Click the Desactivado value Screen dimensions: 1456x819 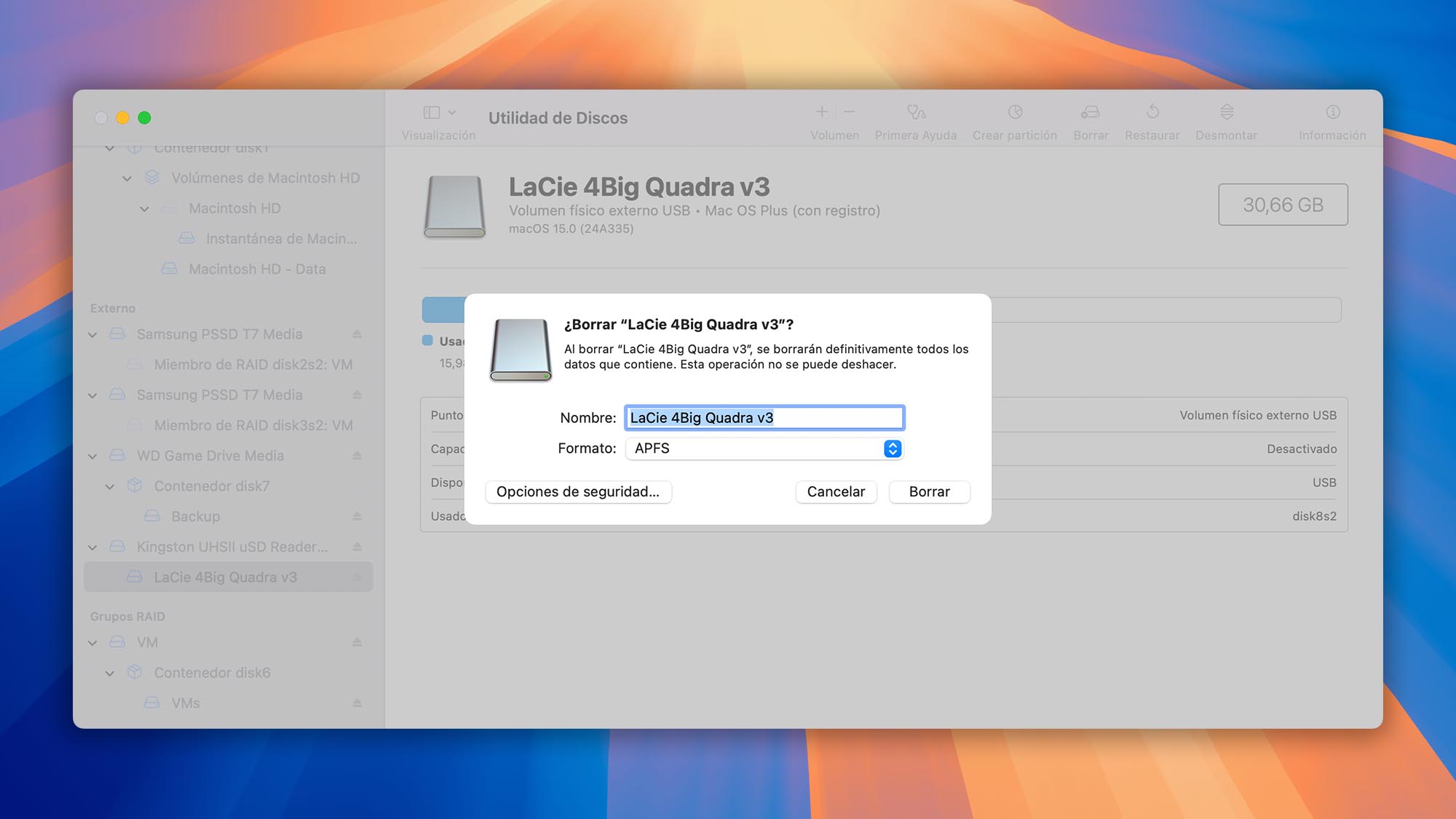1302,449
